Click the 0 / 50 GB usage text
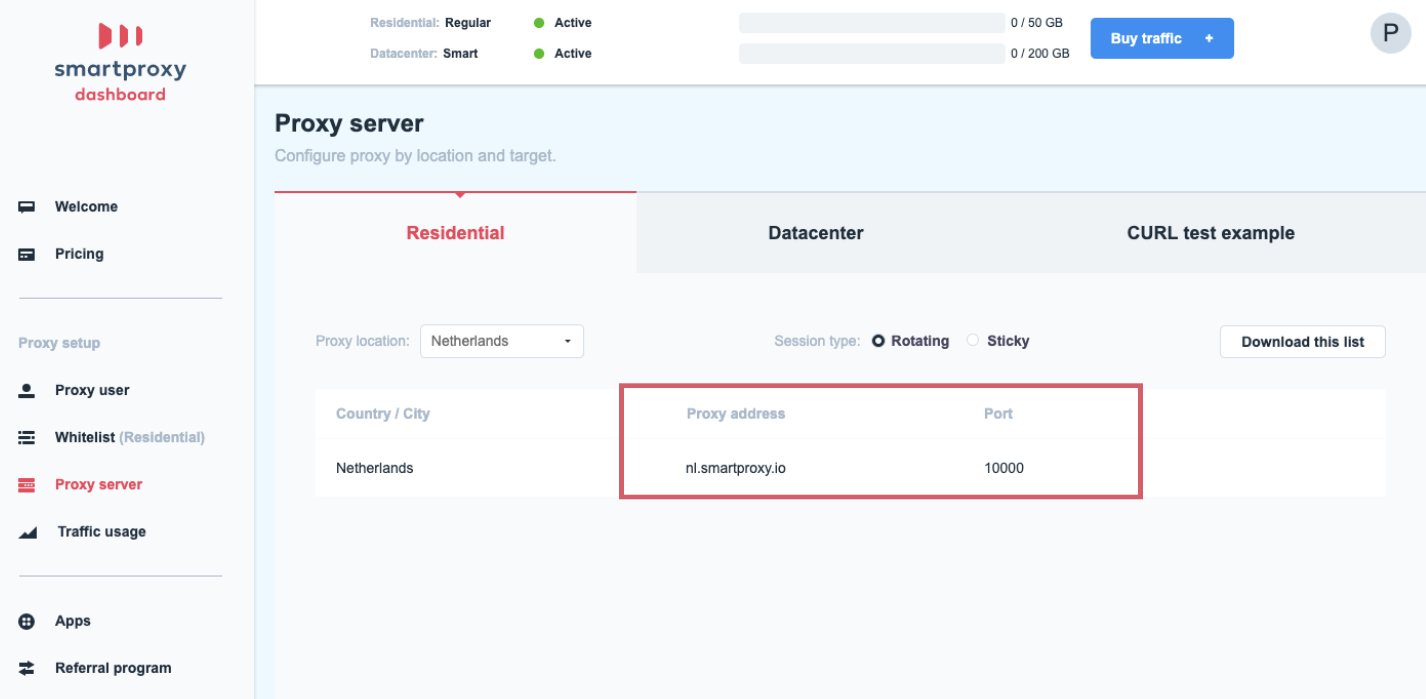The height and width of the screenshot is (699, 1426). [x=1037, y=23]
